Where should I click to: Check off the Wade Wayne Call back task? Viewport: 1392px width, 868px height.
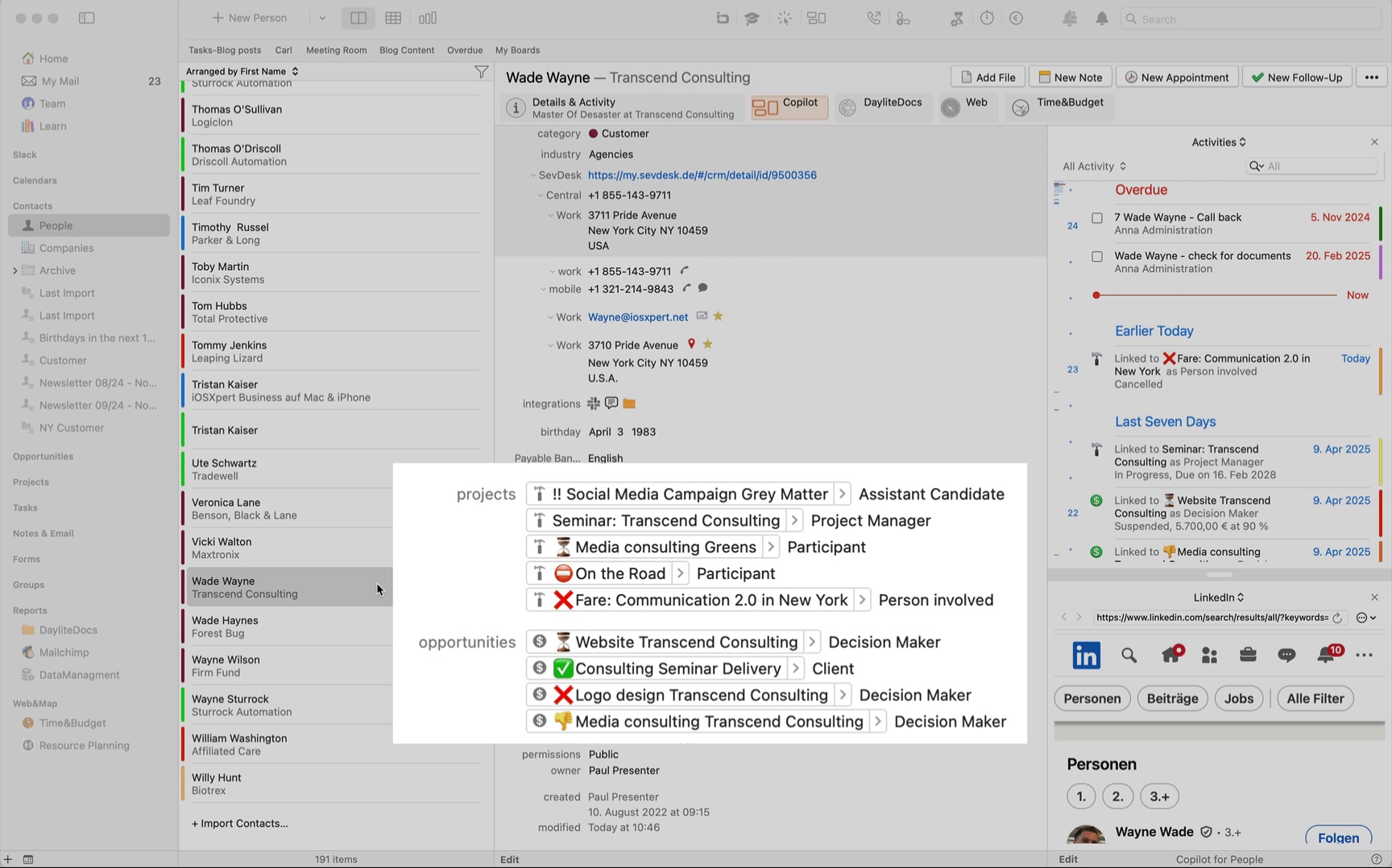pos(1097,218)
